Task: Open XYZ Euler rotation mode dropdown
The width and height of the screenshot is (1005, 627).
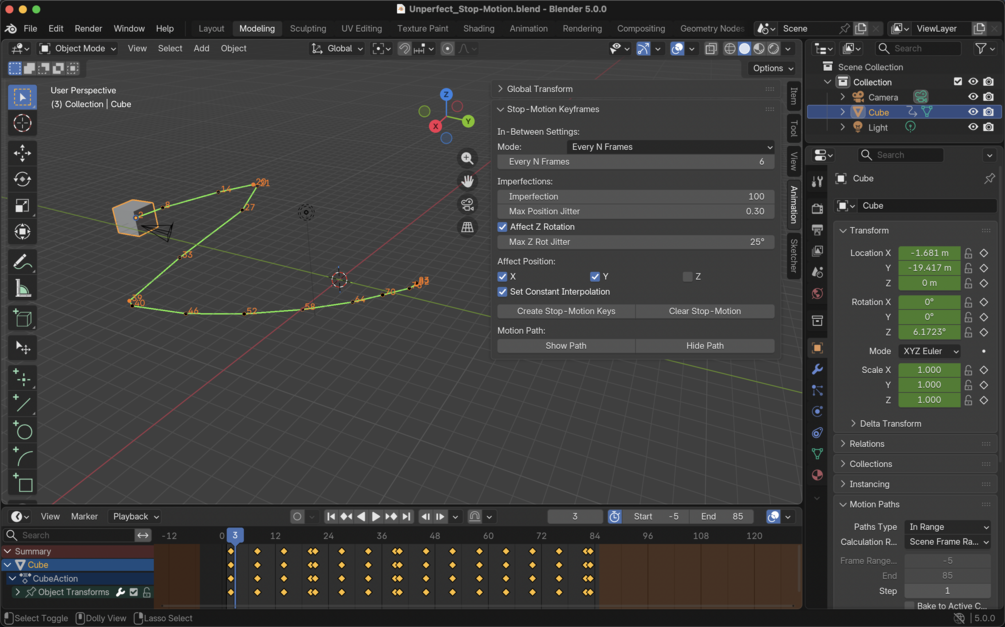Action: coord(929,351)
